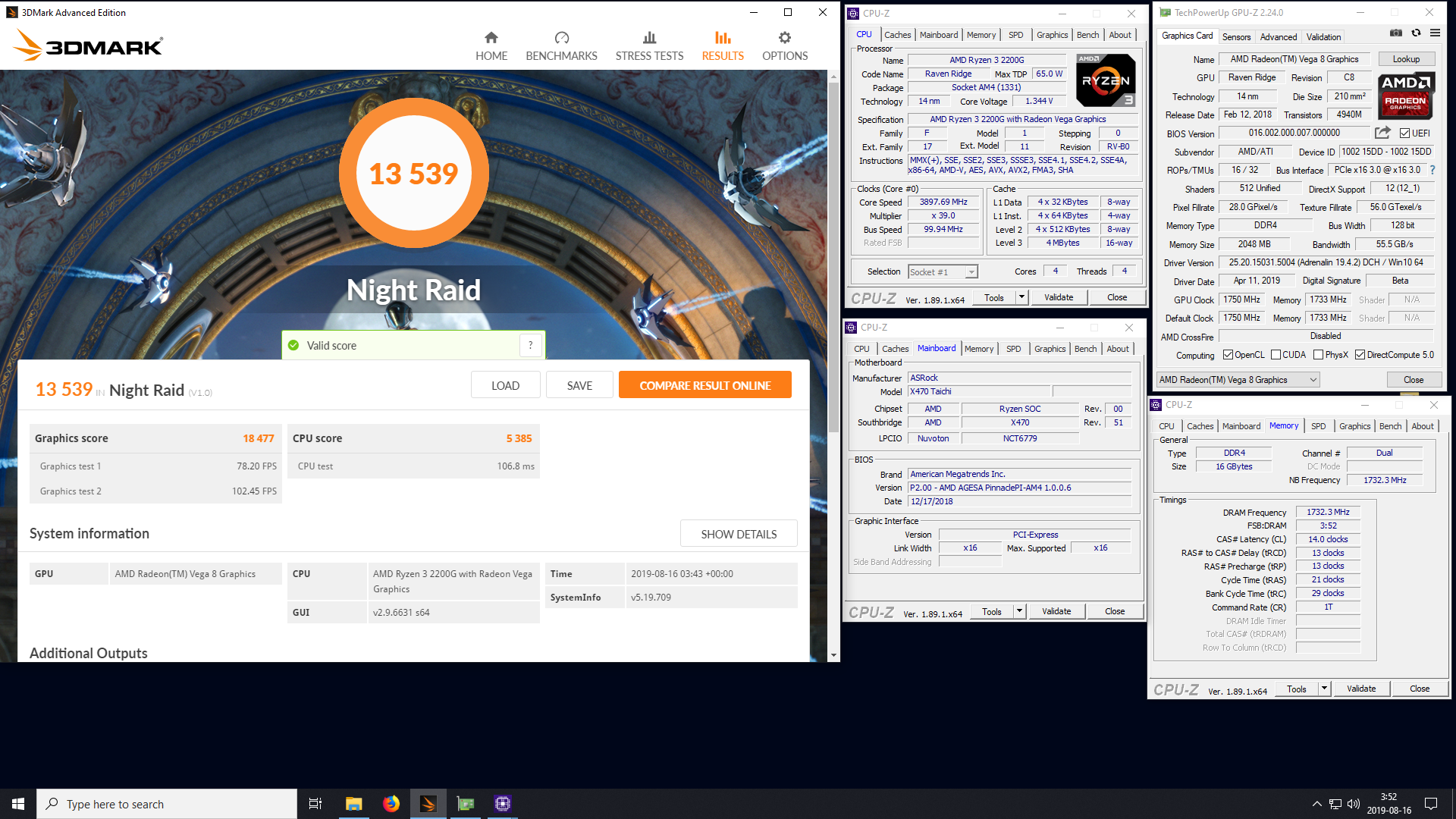Open File Explorer from the taskbar

pyautogui.click(x=353, y=804)
